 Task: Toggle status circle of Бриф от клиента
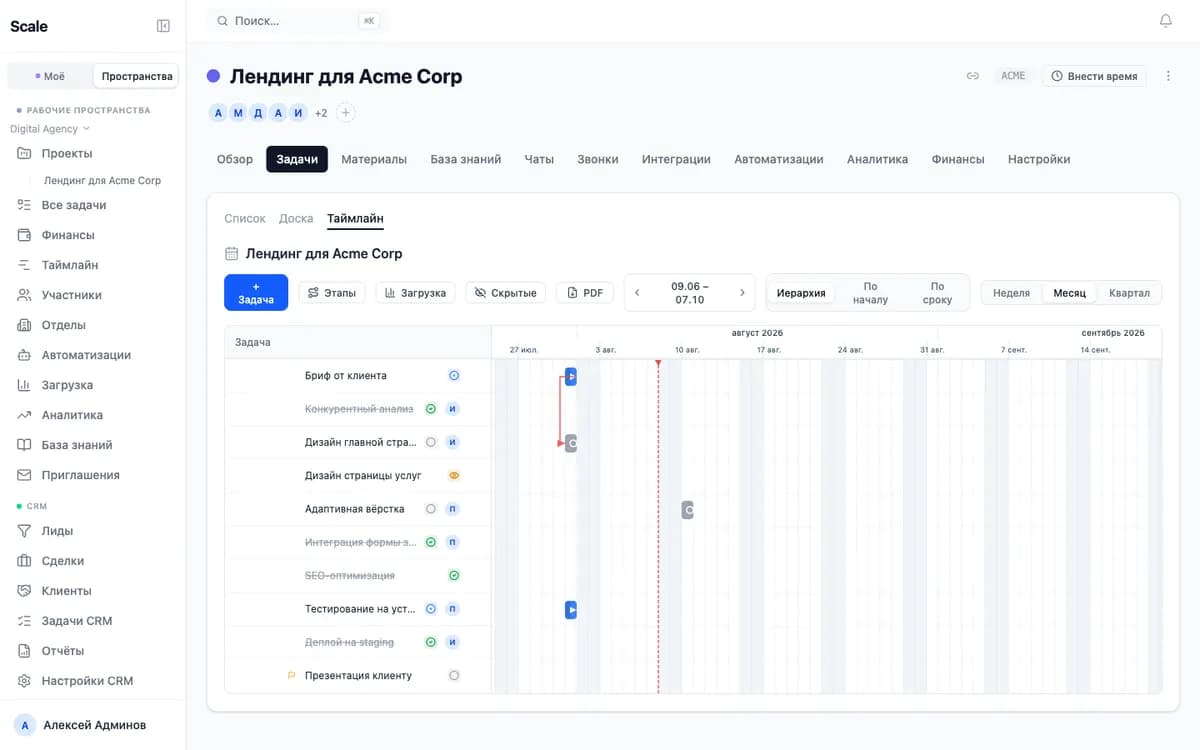(453, 376)
